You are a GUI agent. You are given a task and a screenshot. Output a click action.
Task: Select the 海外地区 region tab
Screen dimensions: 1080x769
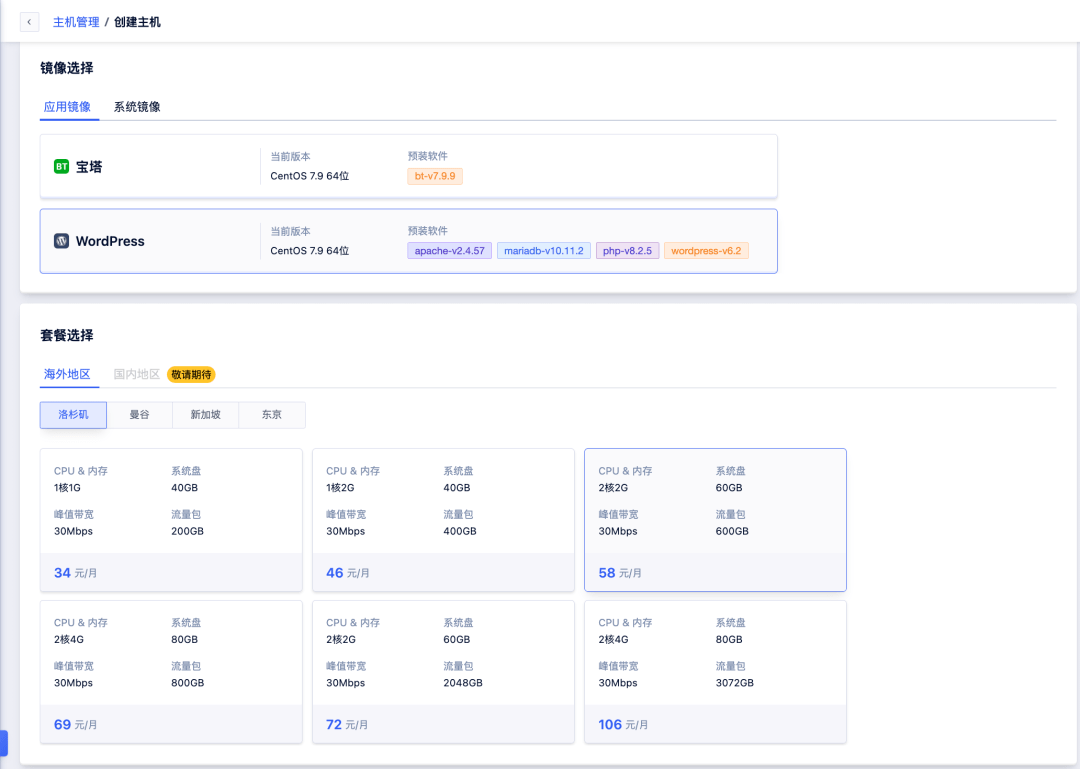pyautogui.click(x=67, y=374)
